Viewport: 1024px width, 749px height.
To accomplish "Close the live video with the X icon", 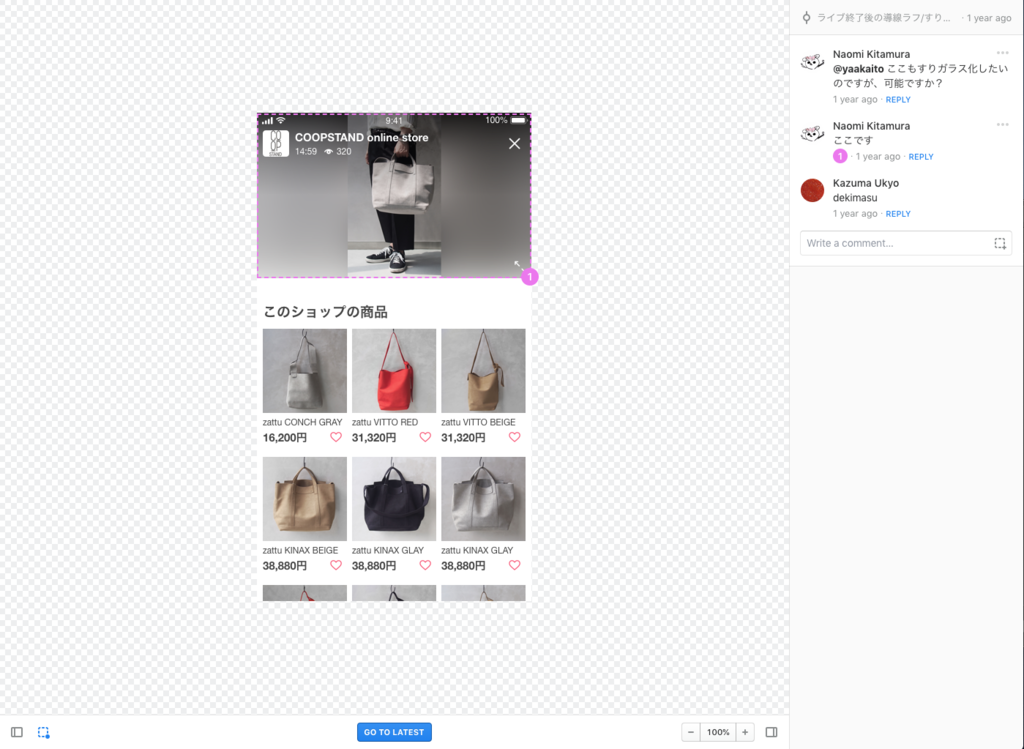I will tap(515, 144).
